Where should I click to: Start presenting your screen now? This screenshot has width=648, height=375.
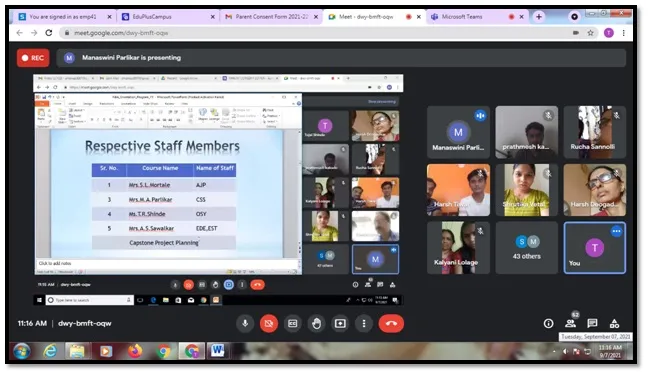point(340,324)
